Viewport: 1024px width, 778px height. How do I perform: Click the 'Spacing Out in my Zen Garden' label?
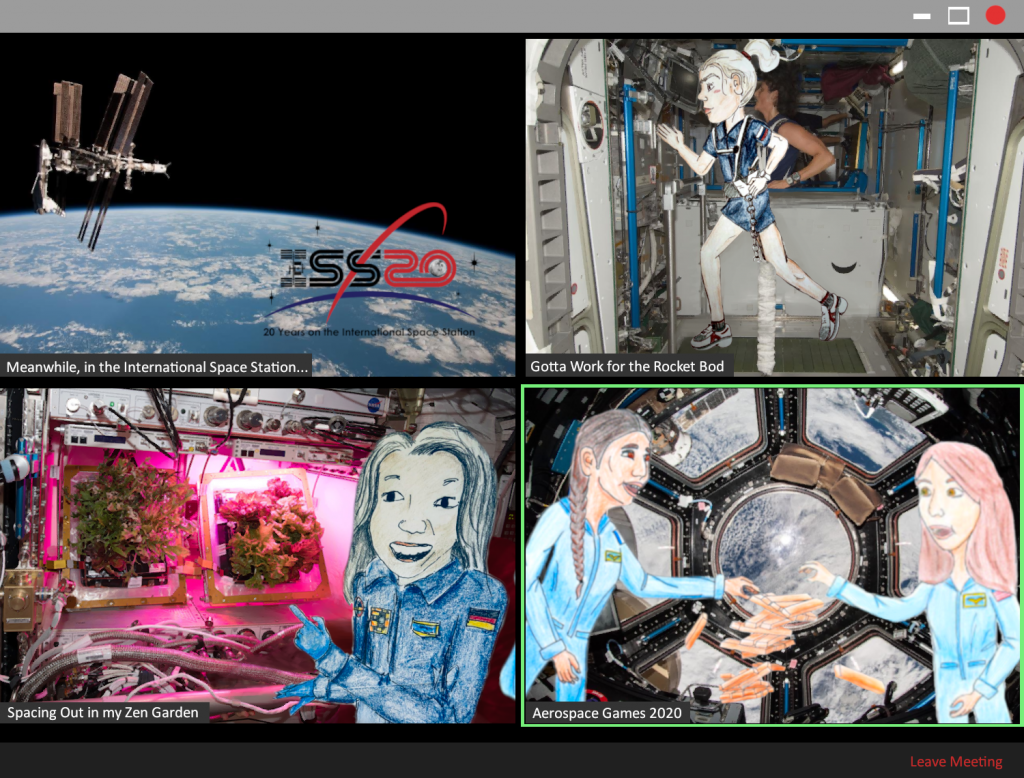coord(103,712)
